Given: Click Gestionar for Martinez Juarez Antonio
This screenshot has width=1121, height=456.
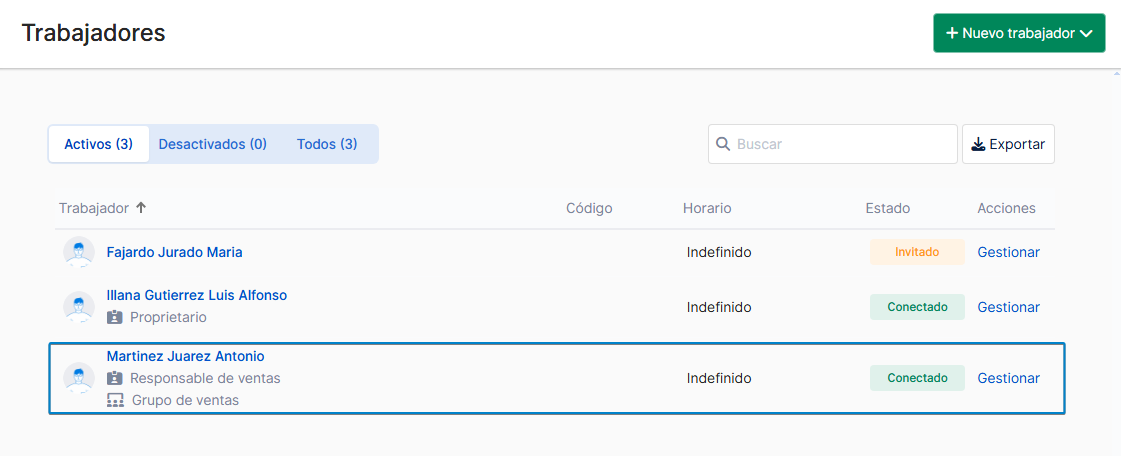Looking at the screenshot, I should (x=1008, y=378).
